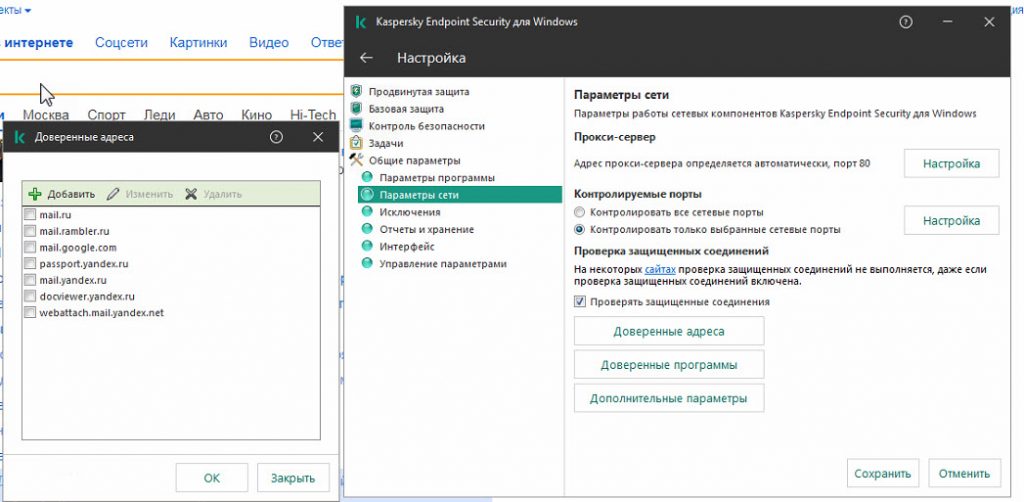The width and height of the screenshot is (1024, 502).
Task: Click the green bullet beside Интерфейс
Action: point(367,246)
